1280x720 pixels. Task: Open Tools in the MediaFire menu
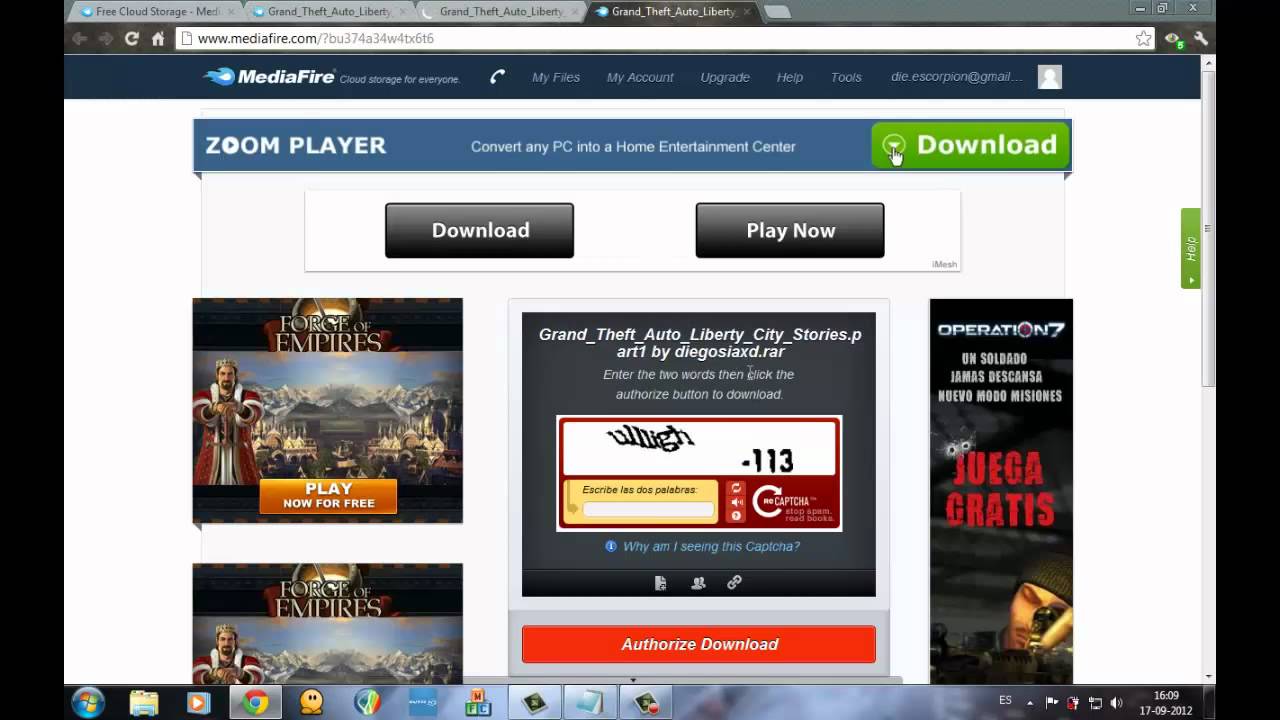[846, 77]
